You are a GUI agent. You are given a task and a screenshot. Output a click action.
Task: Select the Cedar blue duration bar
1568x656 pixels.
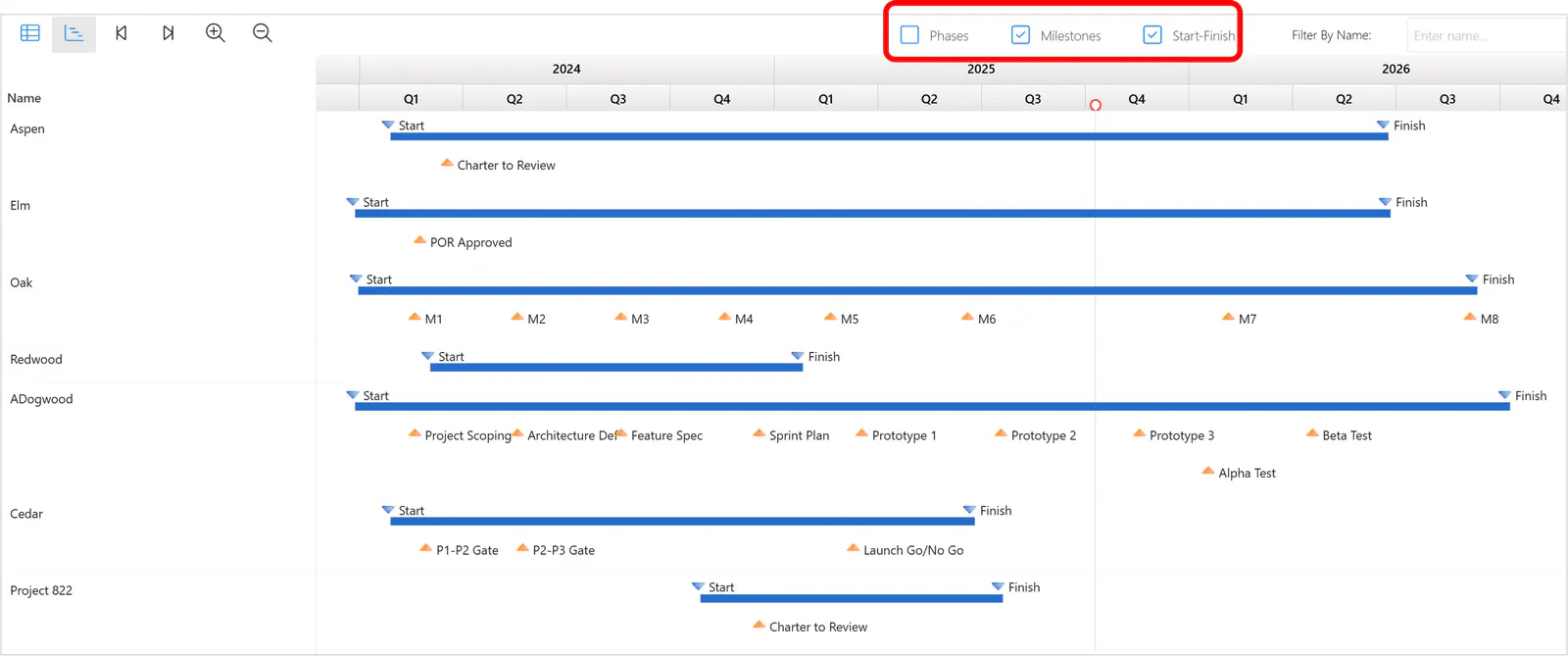tap(682, 522)
